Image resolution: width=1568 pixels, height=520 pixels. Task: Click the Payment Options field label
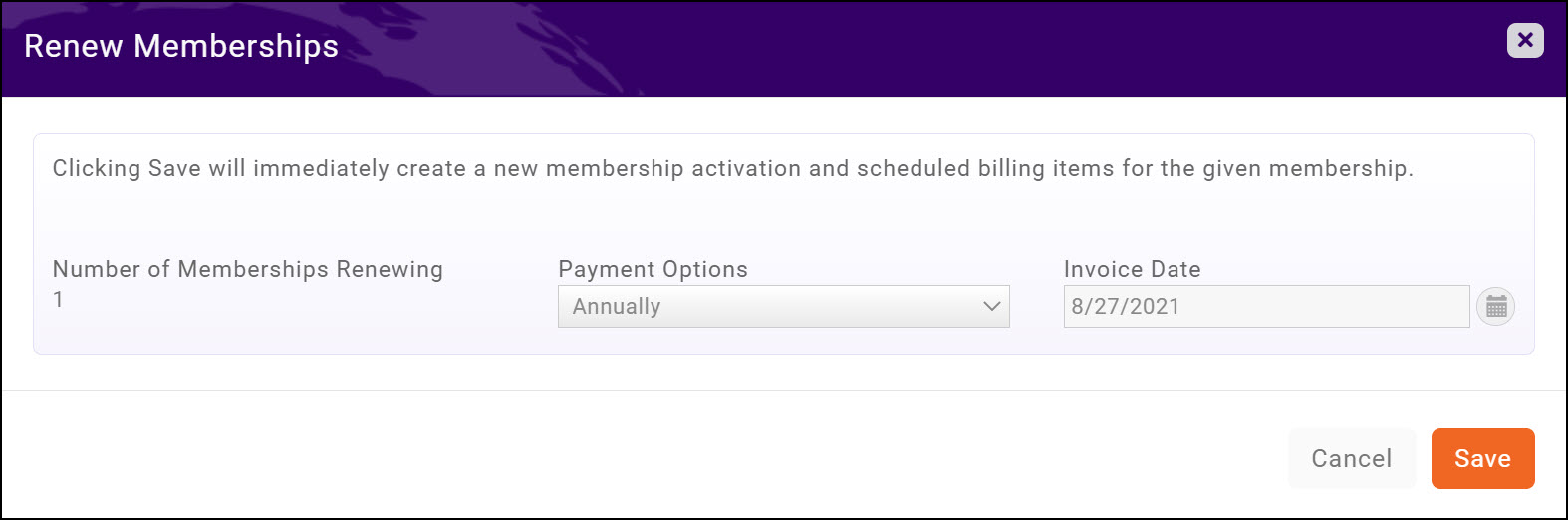click(653, 269)
